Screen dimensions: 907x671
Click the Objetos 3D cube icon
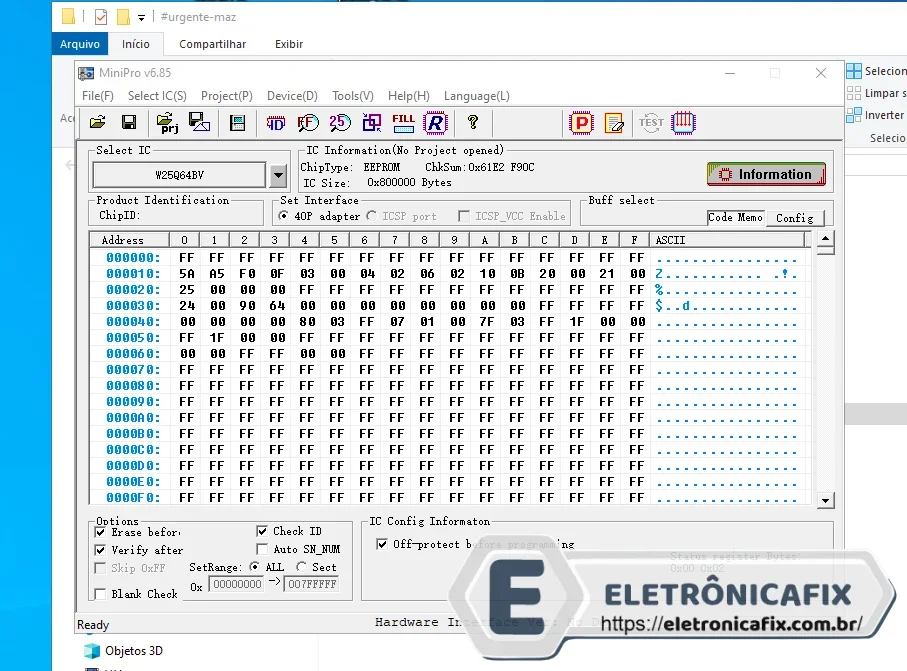(x=92, y=651)
